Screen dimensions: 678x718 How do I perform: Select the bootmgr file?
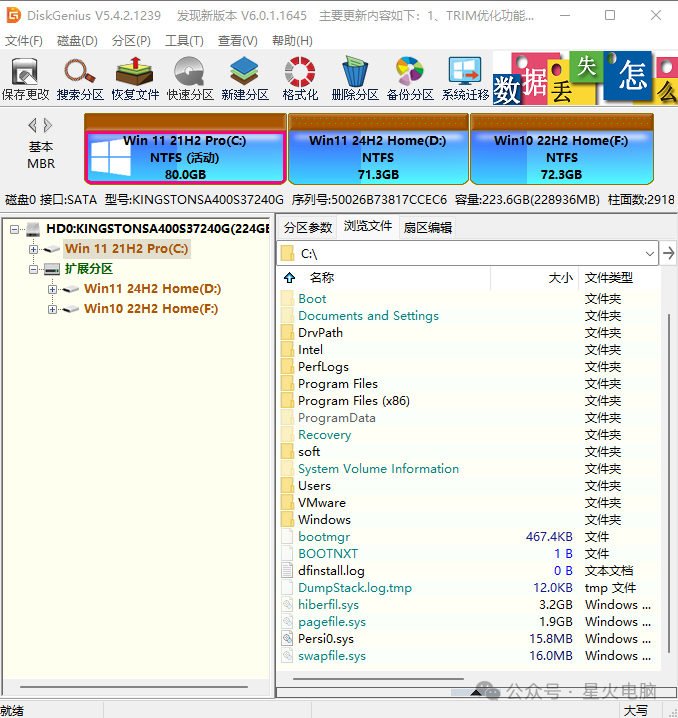(x=324, y=536)
